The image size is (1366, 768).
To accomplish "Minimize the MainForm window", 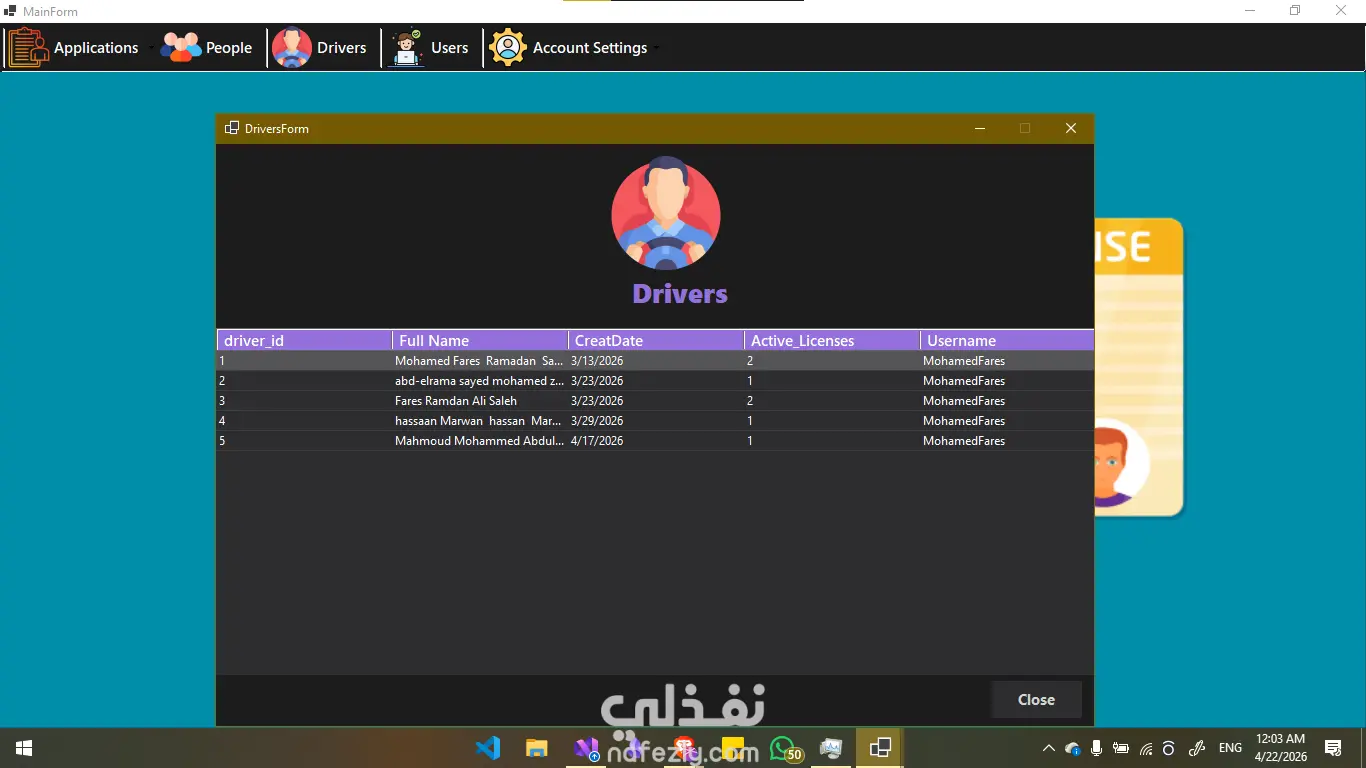I will click(x=1251, y=11).
